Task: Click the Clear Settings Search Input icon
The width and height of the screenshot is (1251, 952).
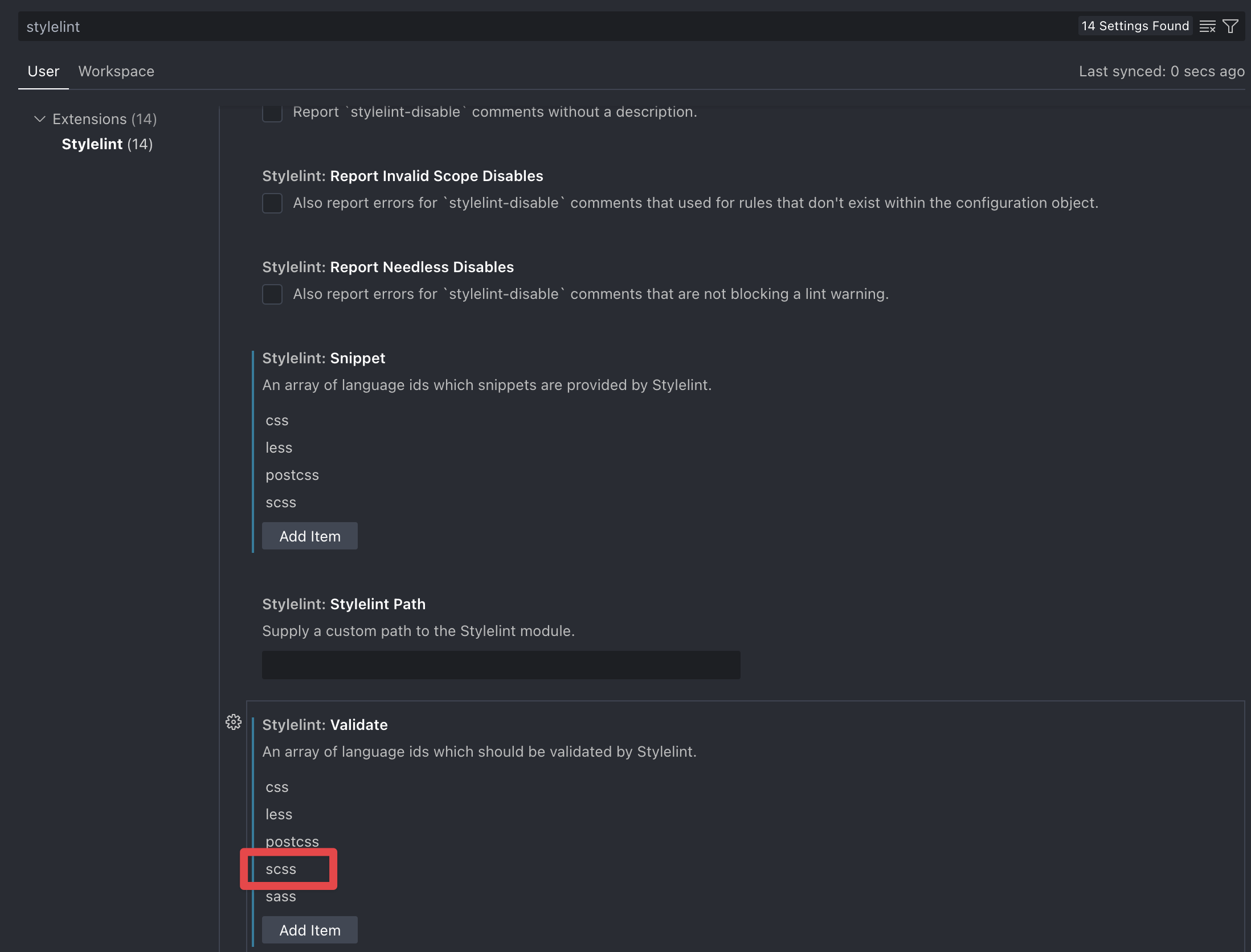Action: 1207,26
